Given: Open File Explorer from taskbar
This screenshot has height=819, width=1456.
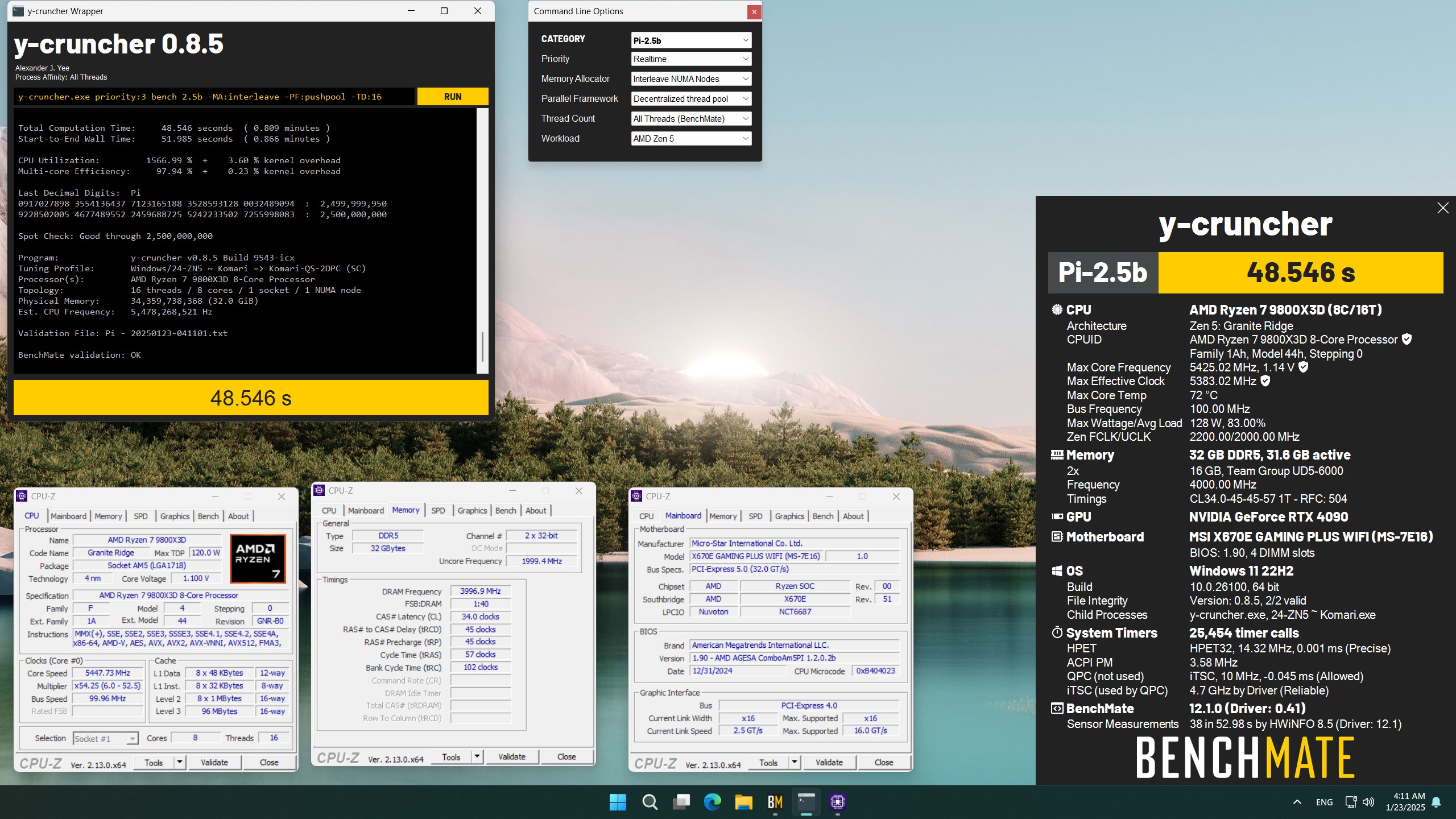Looking at the screenshot, I should click(743, 802).
